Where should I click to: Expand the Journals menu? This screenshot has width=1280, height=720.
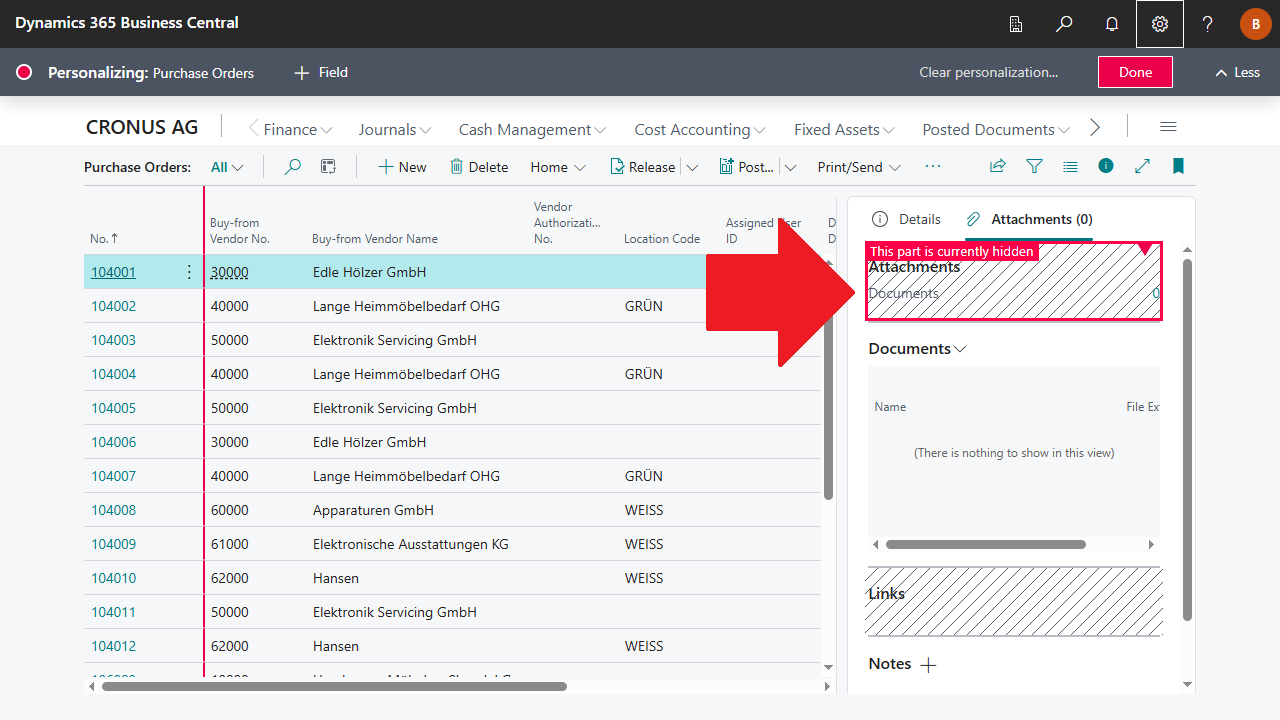[395, 129]
